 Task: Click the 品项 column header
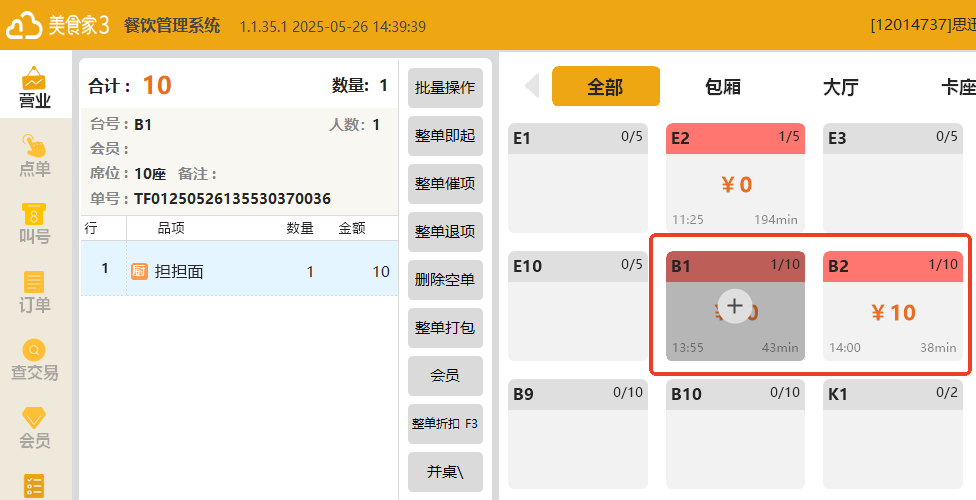pyautogui.click(x=171, y=229)
